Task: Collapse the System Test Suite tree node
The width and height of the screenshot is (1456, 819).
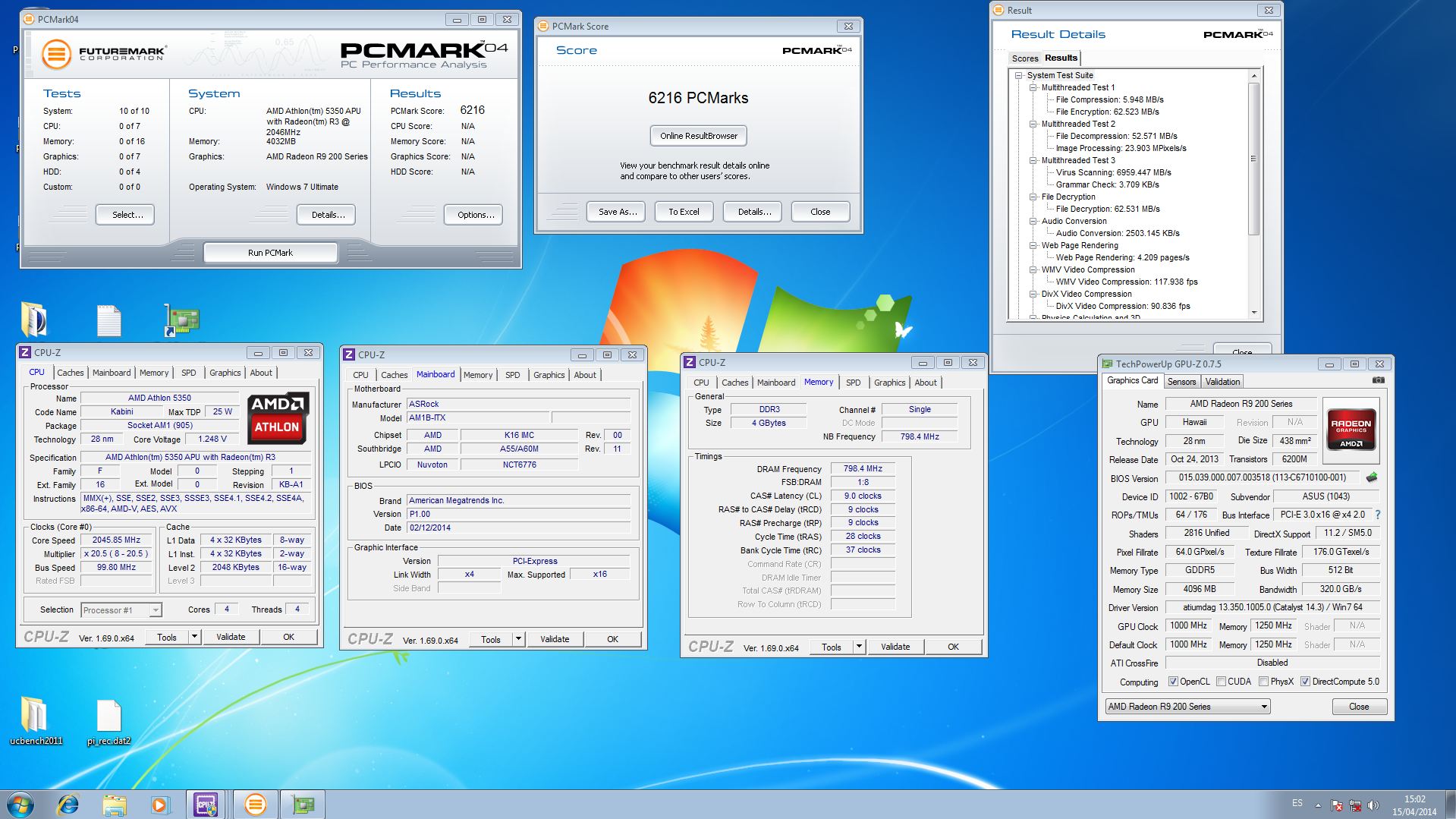Action: (x=1019, y=75)
